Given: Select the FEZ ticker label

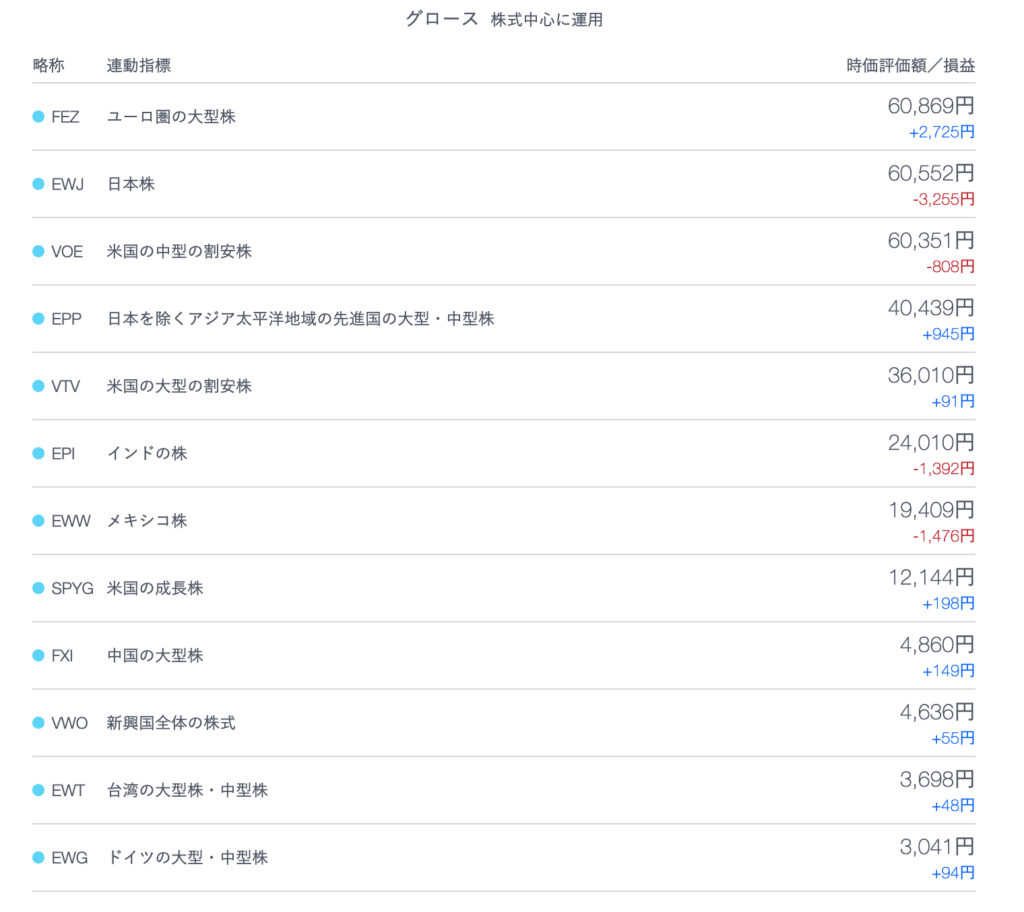Looking at the screenshot, I should pos(65,117).
